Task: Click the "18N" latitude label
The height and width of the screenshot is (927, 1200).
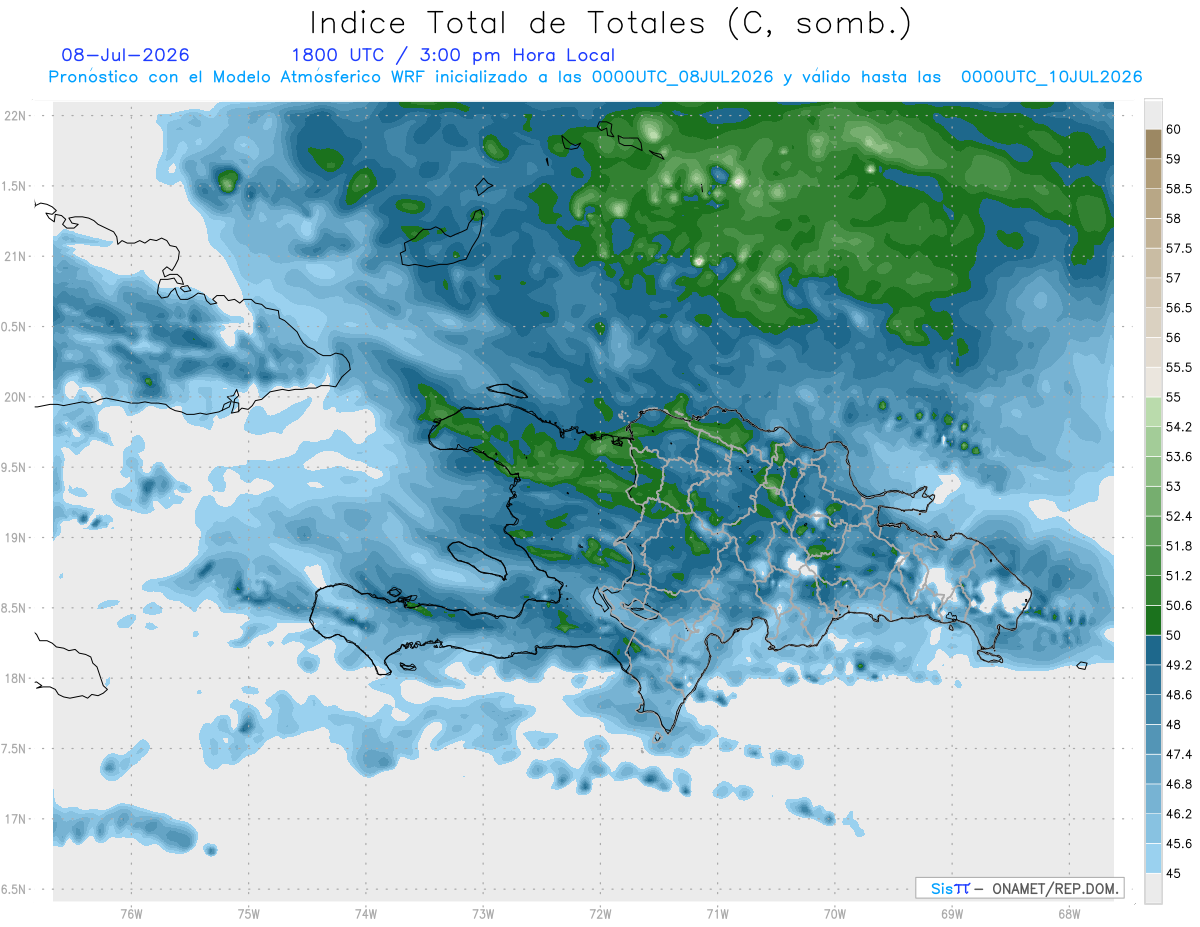Action: tap(15, 678)
